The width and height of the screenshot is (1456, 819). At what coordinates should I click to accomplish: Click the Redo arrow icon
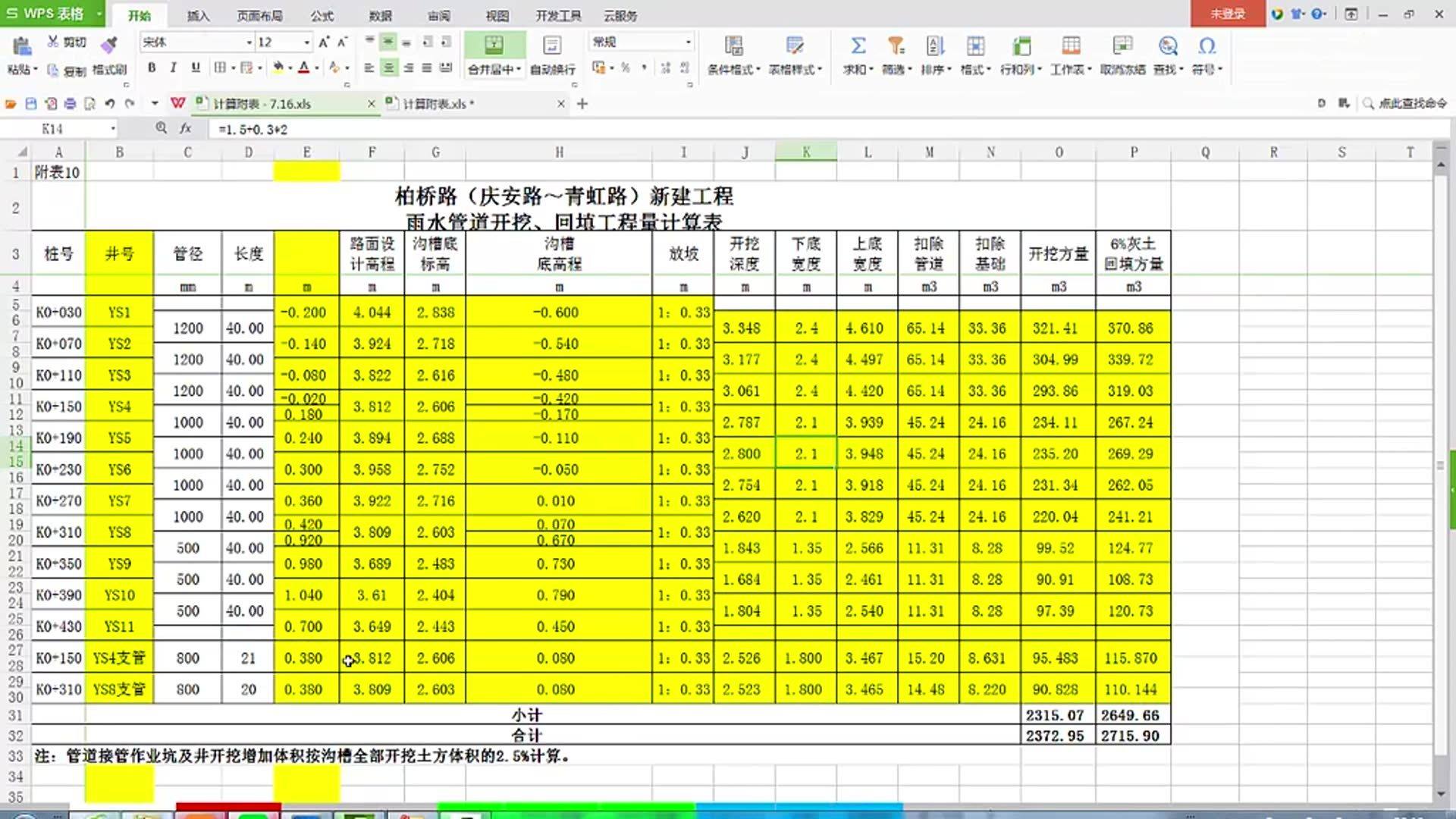click(x=130, y=104)
